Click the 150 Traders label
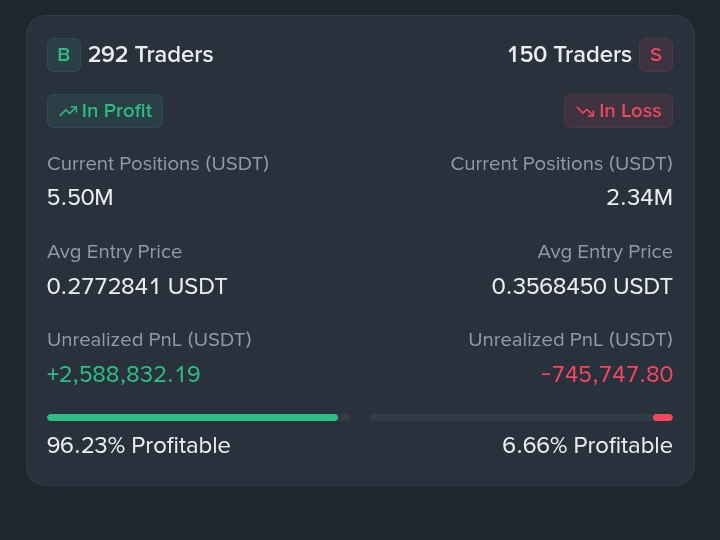Image resolution: width=720 pixels, height=540 pixels. coord(569,55)
